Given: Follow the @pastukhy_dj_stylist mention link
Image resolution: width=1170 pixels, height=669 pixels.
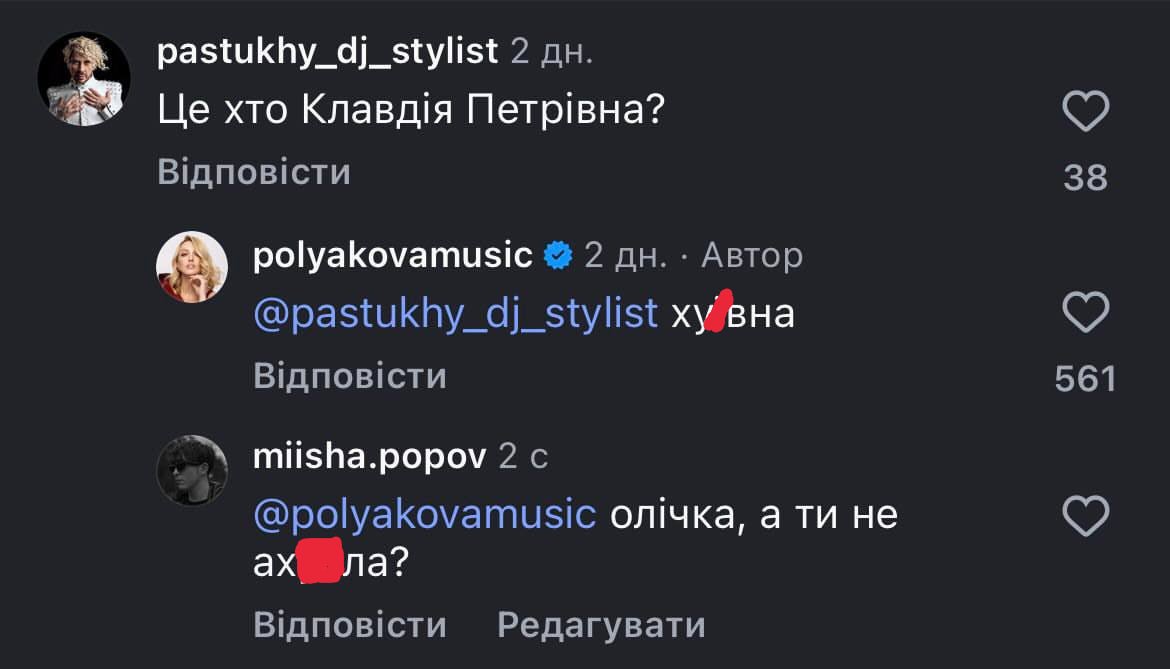Looking at the screenshot, I should (x=456, y=313).
